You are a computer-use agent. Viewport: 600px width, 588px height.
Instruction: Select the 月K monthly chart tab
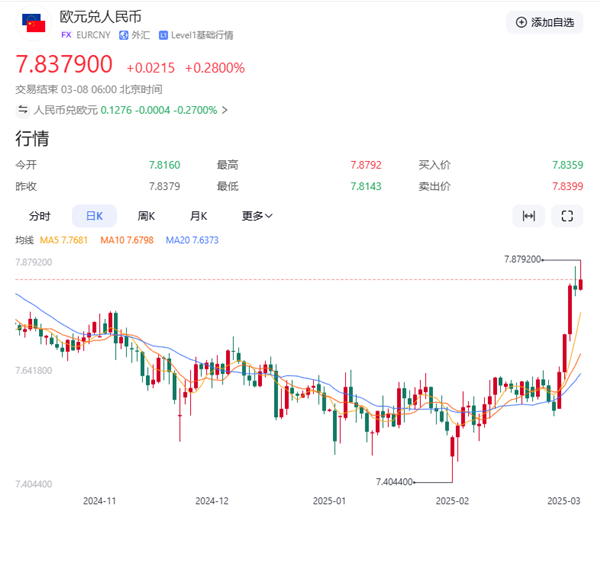tap(198, 216)
